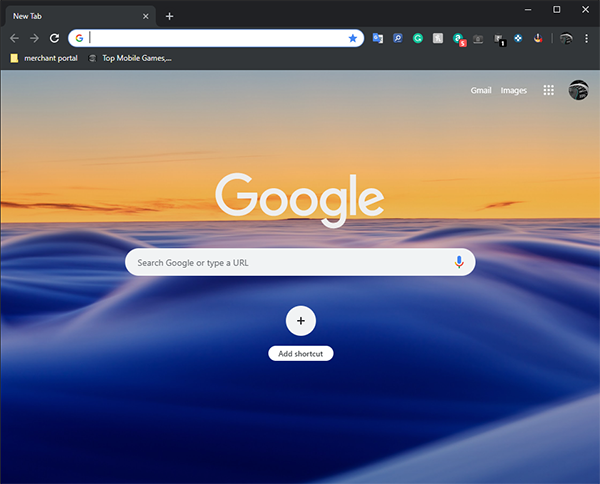Open the Images link
The width and height of the screenshot is (600, 484).
[513, 90]
